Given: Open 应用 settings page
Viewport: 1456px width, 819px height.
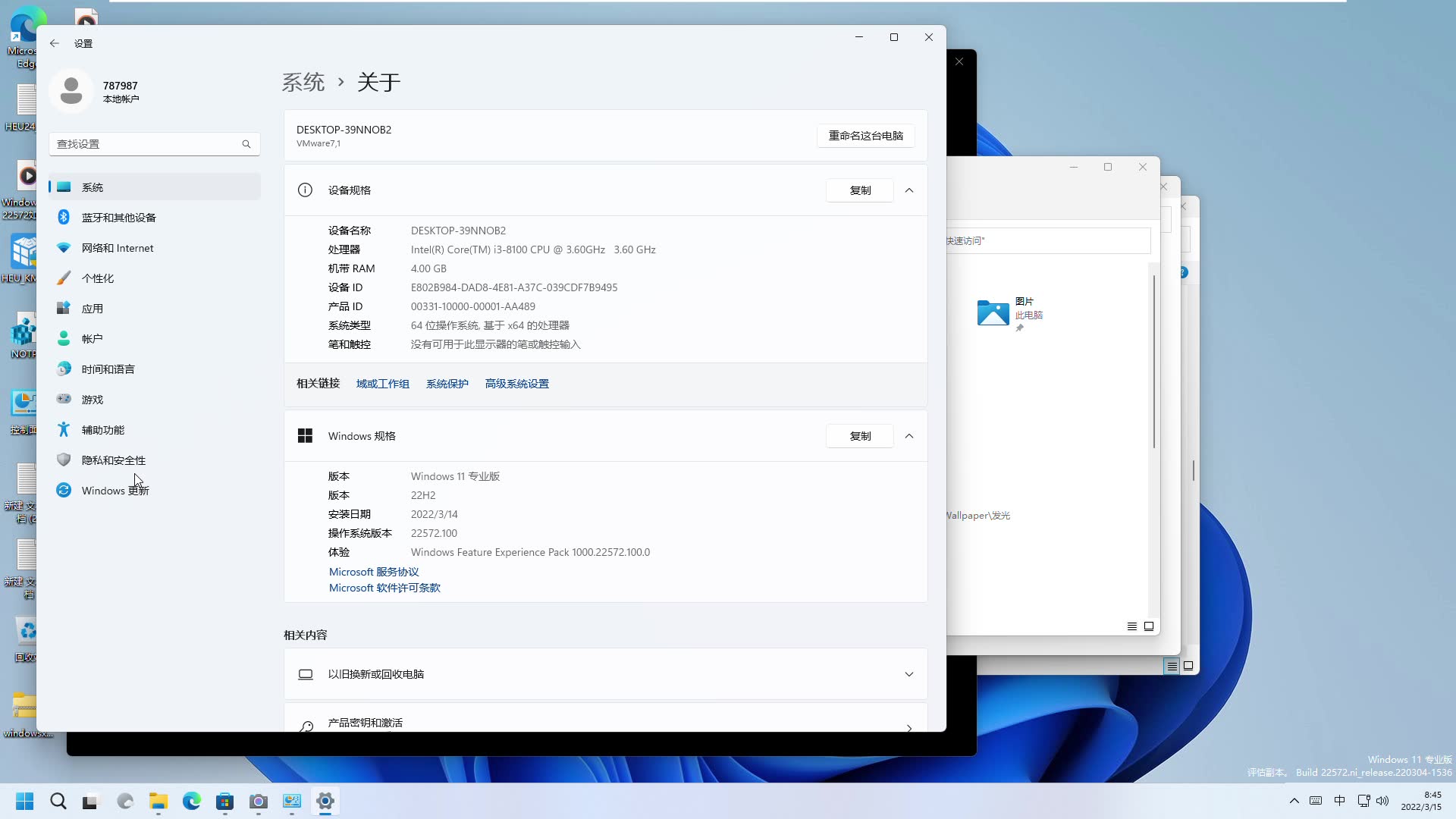Looking at the screenshot, I should (x=155, y=309).
